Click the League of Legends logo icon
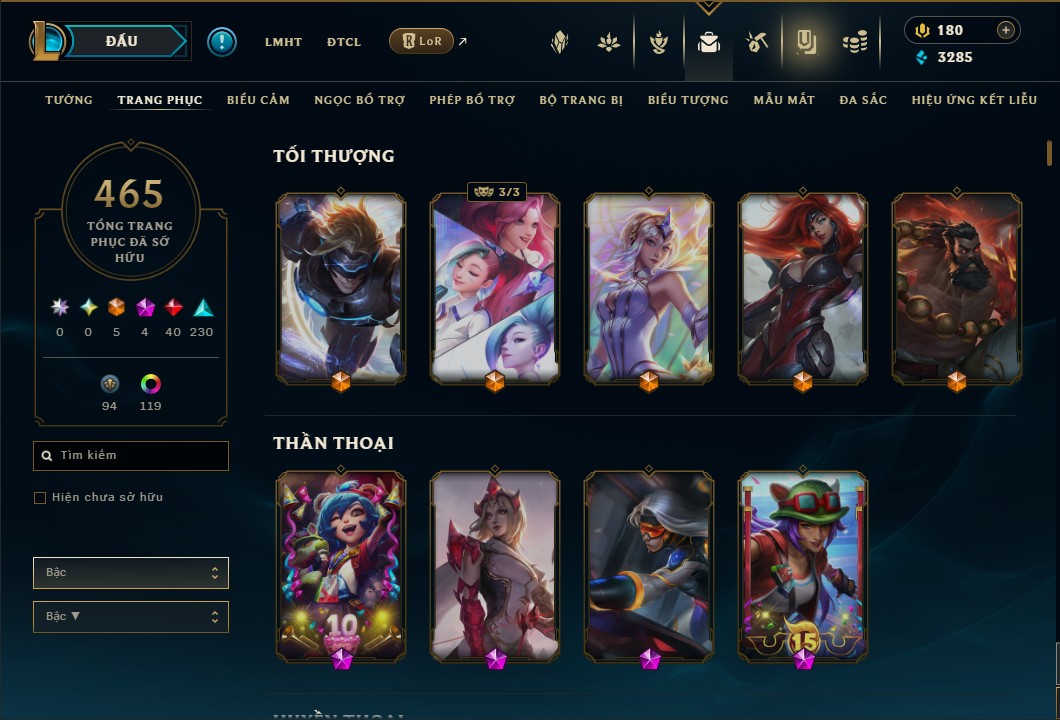This screenshot has height=720, width=1060. coord(46,41)
